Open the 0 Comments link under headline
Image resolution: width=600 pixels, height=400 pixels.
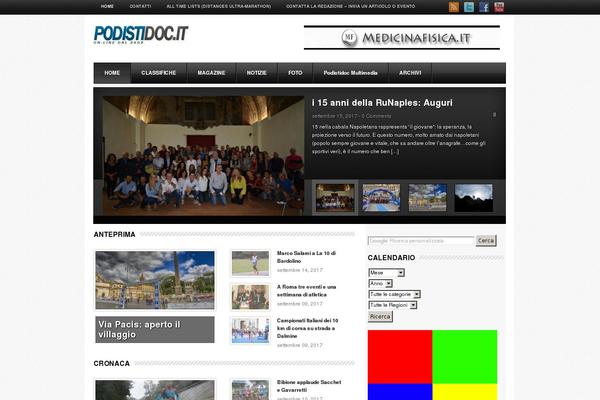[376, 116]
